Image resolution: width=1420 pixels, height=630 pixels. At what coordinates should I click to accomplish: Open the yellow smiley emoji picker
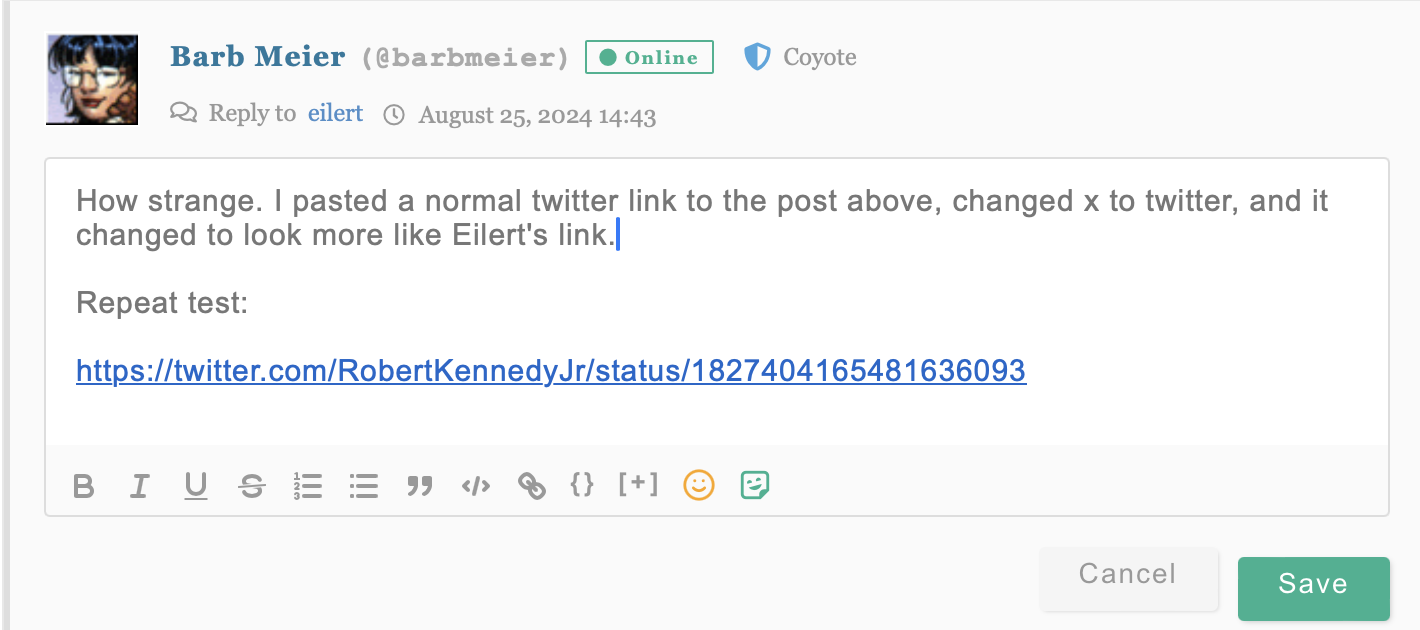click(x=699, y=485)
